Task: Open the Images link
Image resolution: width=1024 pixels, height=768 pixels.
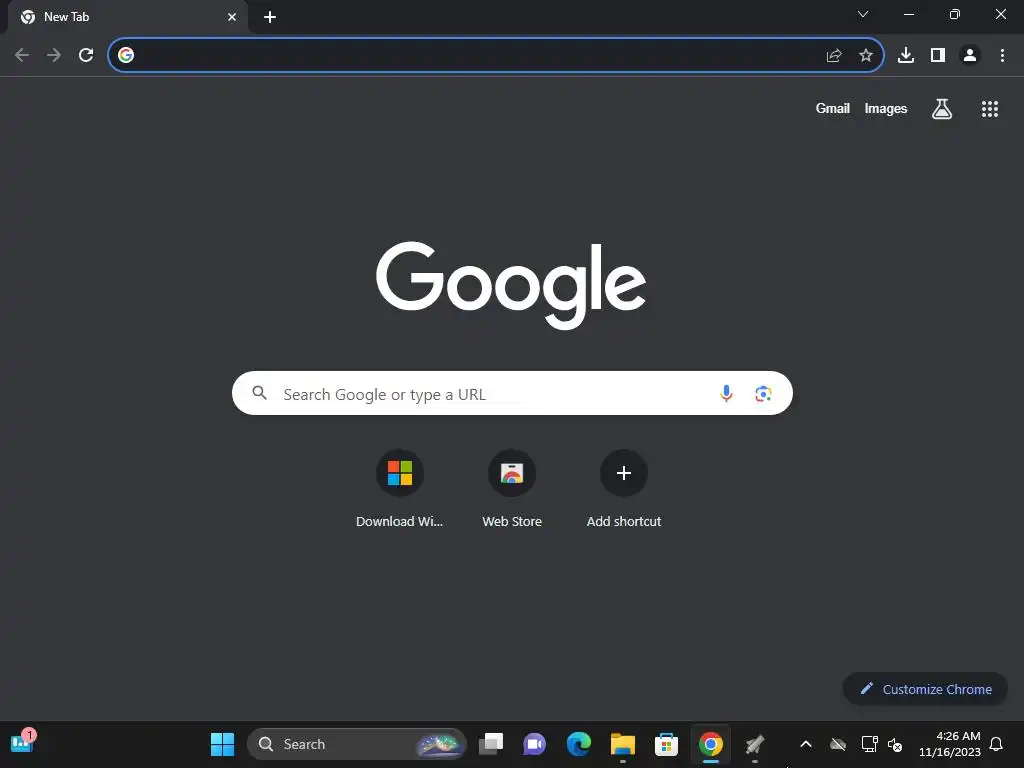Action: 886,108
